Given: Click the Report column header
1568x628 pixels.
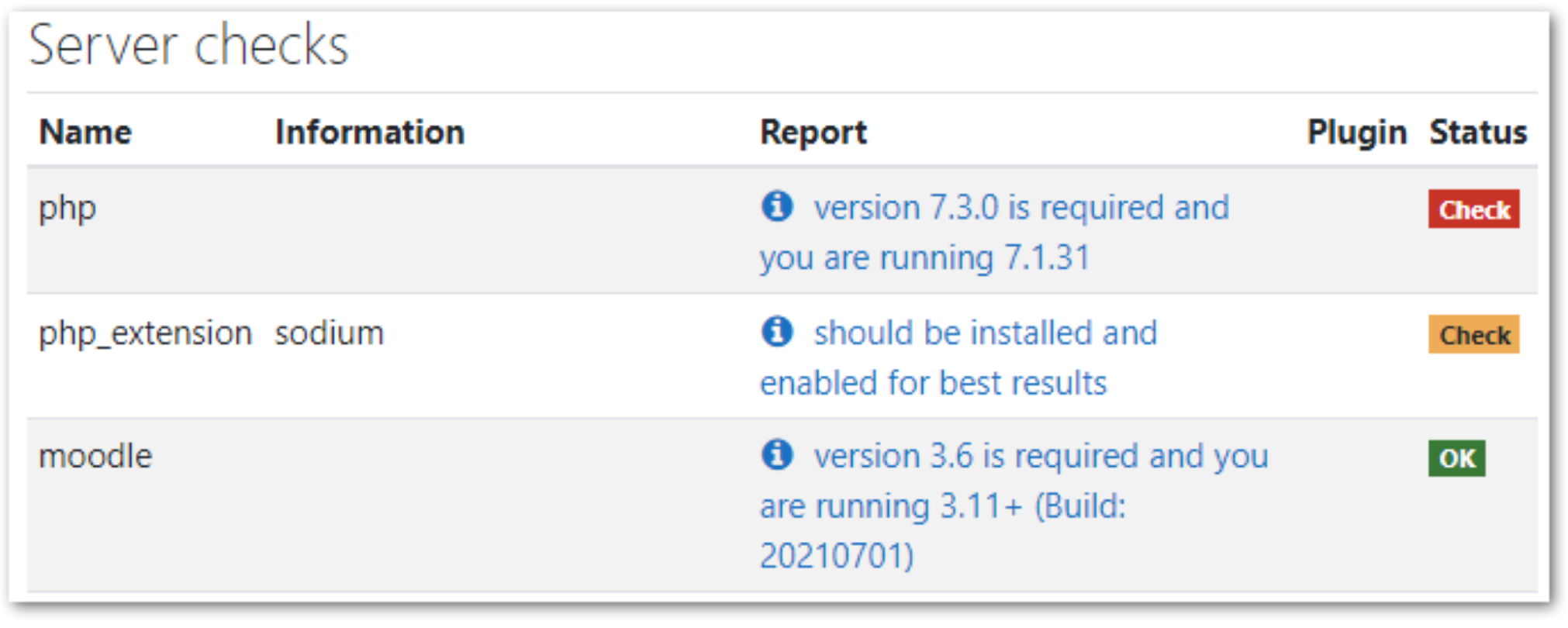Looking at the screenshot, I should click(x=813, y=133).
